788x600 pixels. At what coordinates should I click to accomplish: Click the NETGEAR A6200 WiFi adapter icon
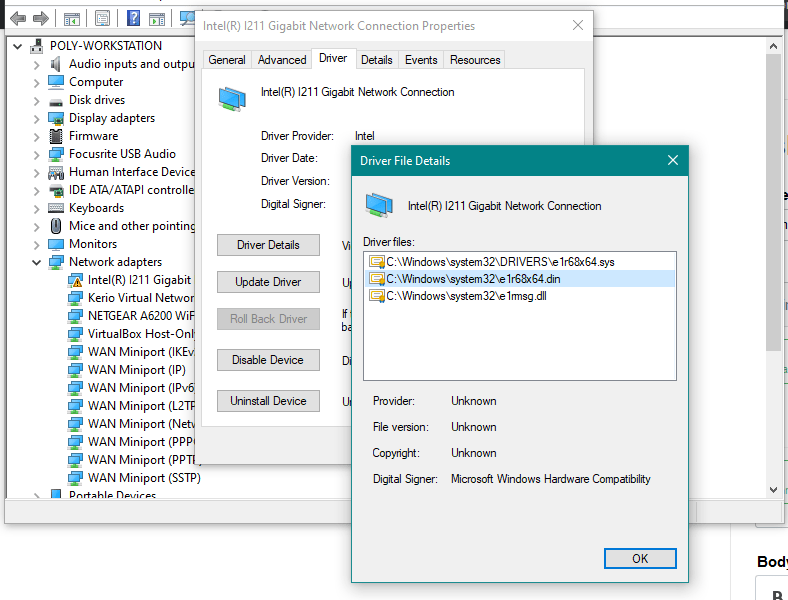pos(75,316)
